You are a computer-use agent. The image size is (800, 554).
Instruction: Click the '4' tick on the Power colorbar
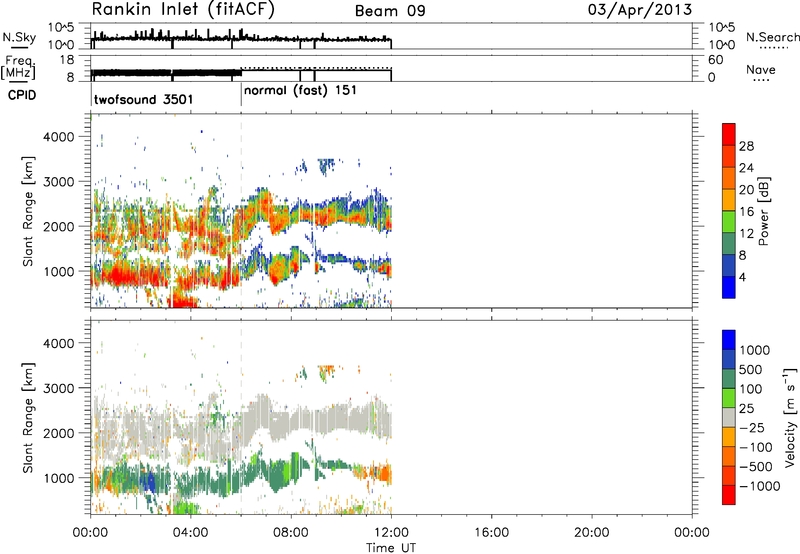(x=742, y=277)
